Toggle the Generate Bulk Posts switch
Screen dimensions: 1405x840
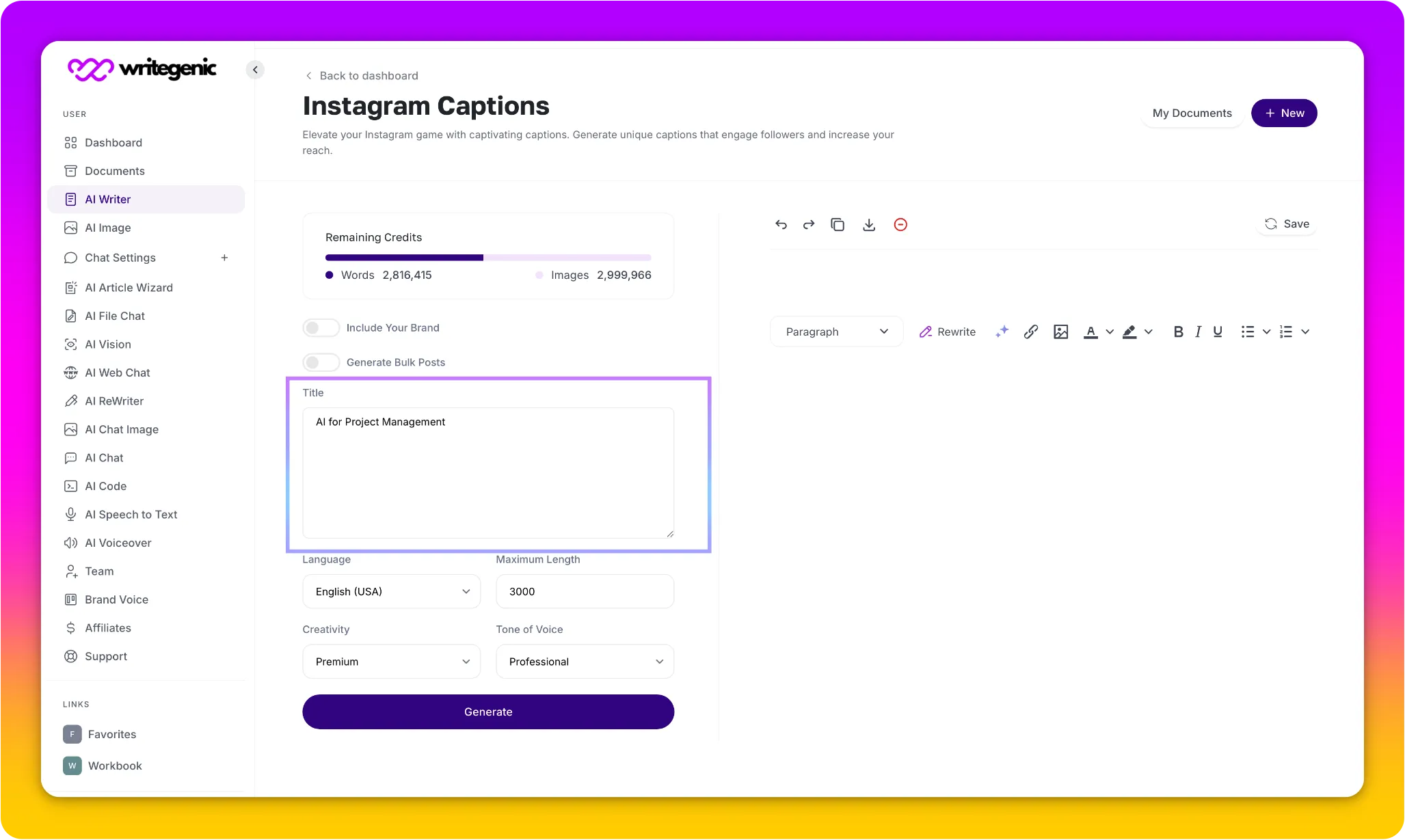pyautogui.click(x=320, y=362)
